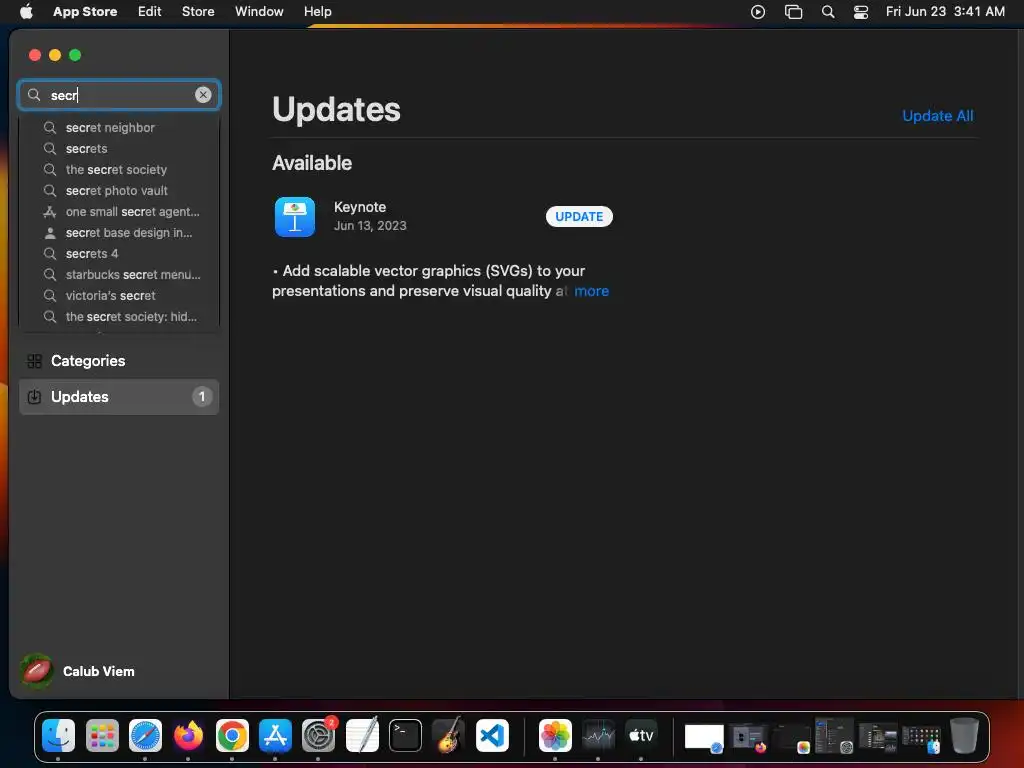Click the UPDATE button for Keynote

(579, 216)
